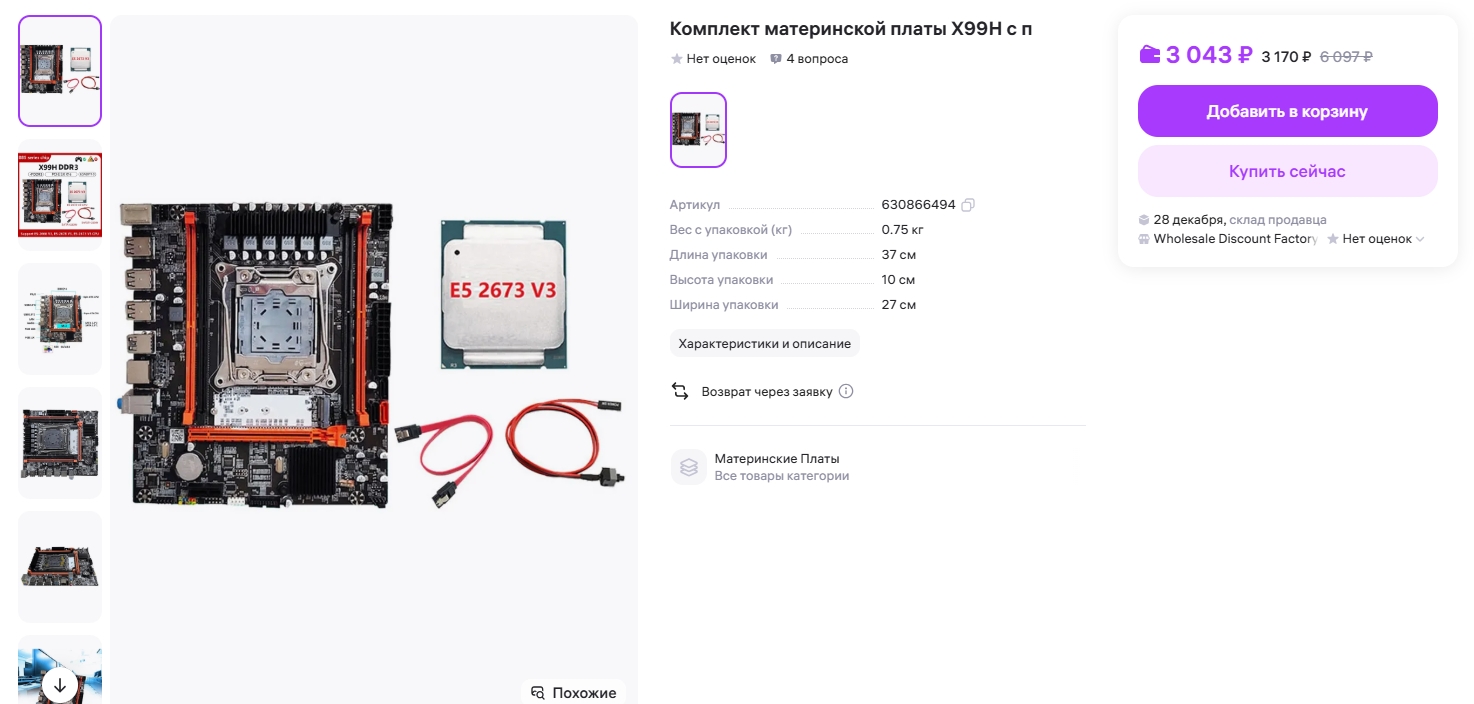
Task: Click the Wholesale Discount Factory store icon
Action: point(1144,239)
